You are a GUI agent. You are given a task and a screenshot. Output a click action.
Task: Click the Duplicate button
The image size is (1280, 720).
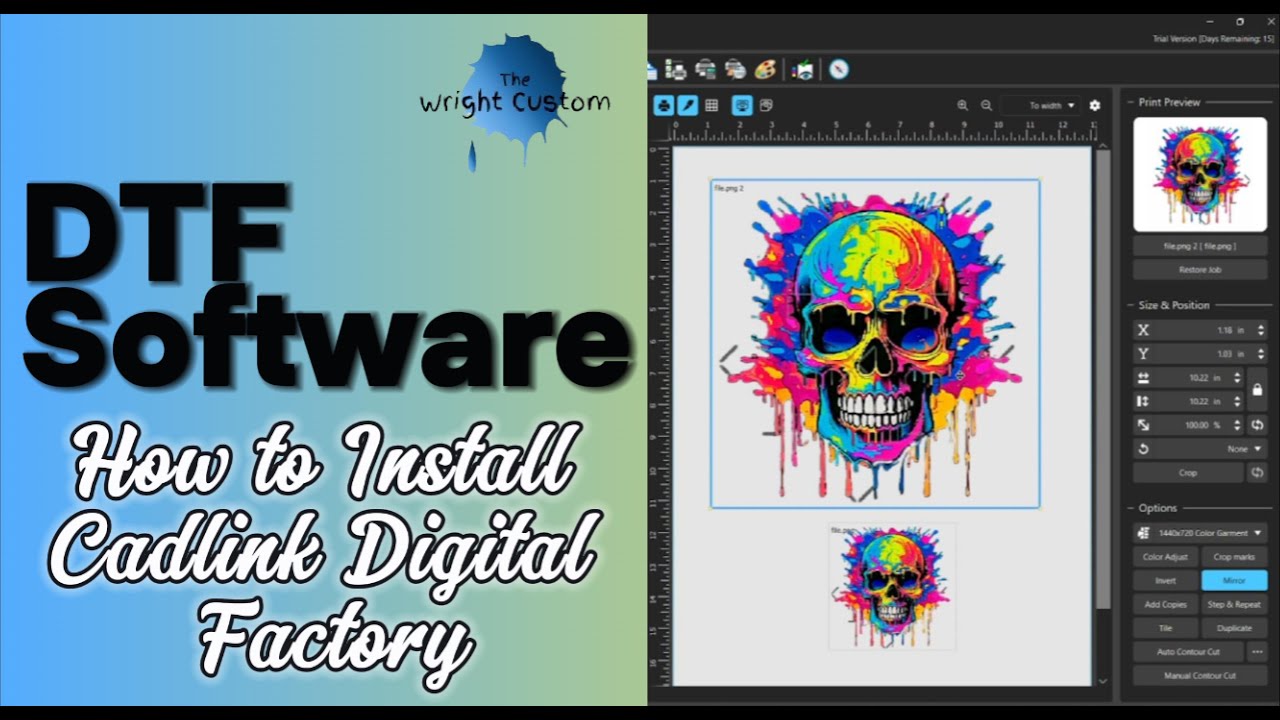(x=1234, y=629)
